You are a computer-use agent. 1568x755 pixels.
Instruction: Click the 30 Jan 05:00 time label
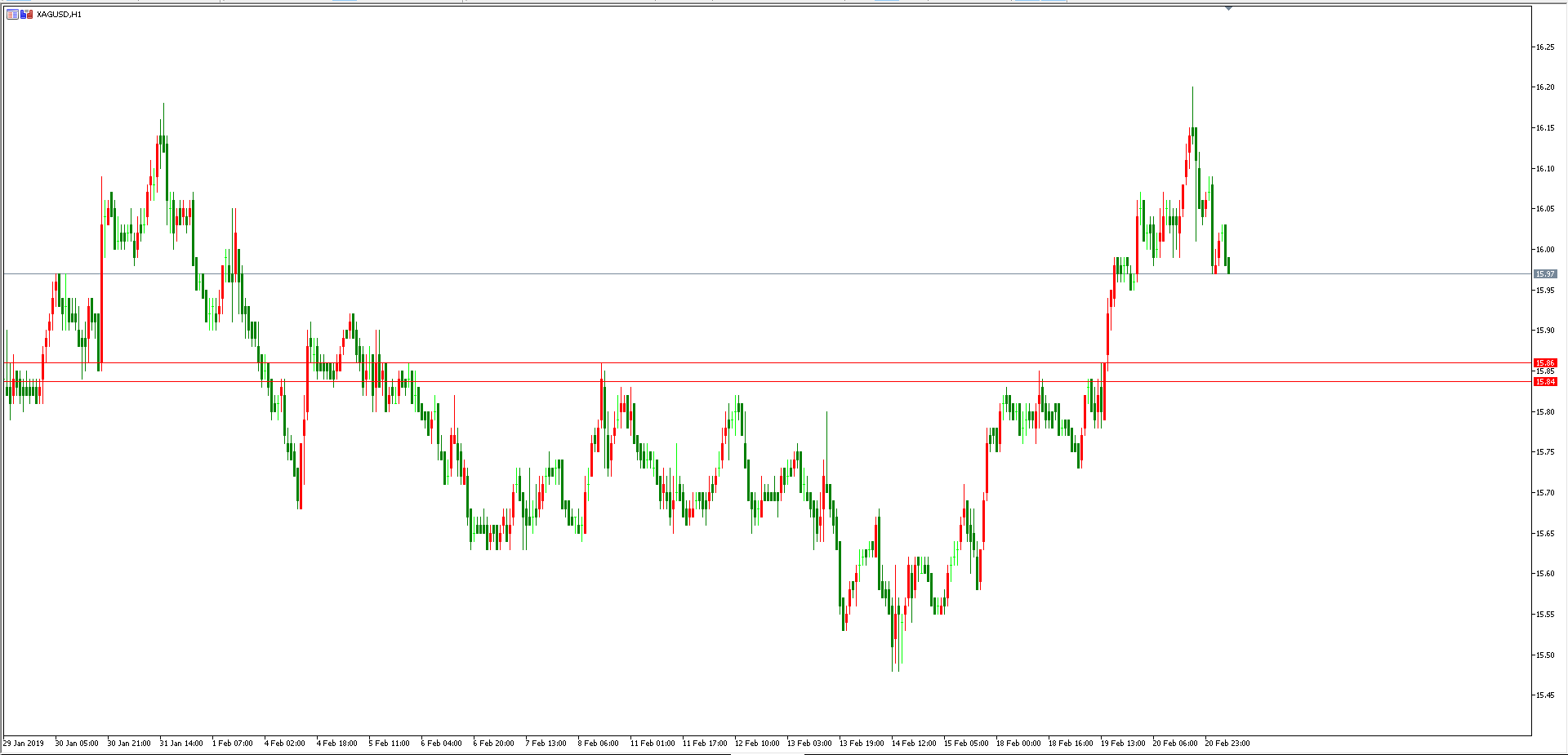click(77, 744)
